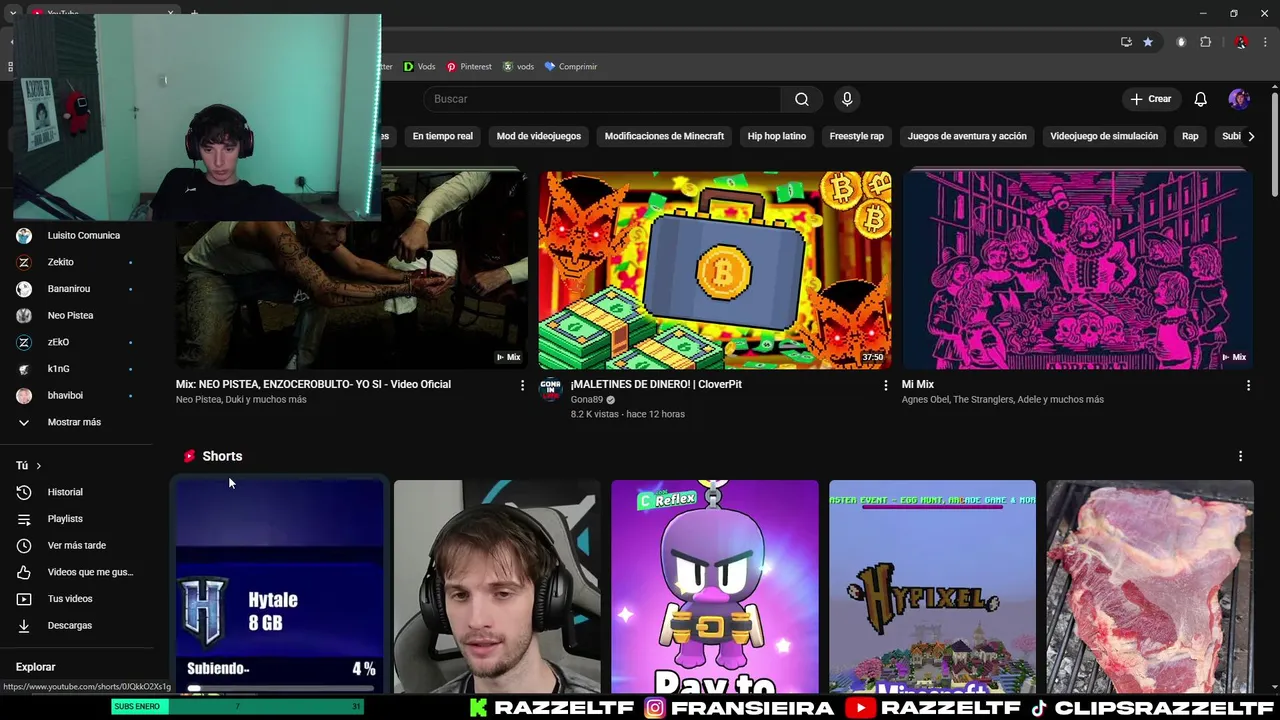
Task: Open bhaviboi channel in subscriptions
Action: pyautogui.click(x=77, y=396)
